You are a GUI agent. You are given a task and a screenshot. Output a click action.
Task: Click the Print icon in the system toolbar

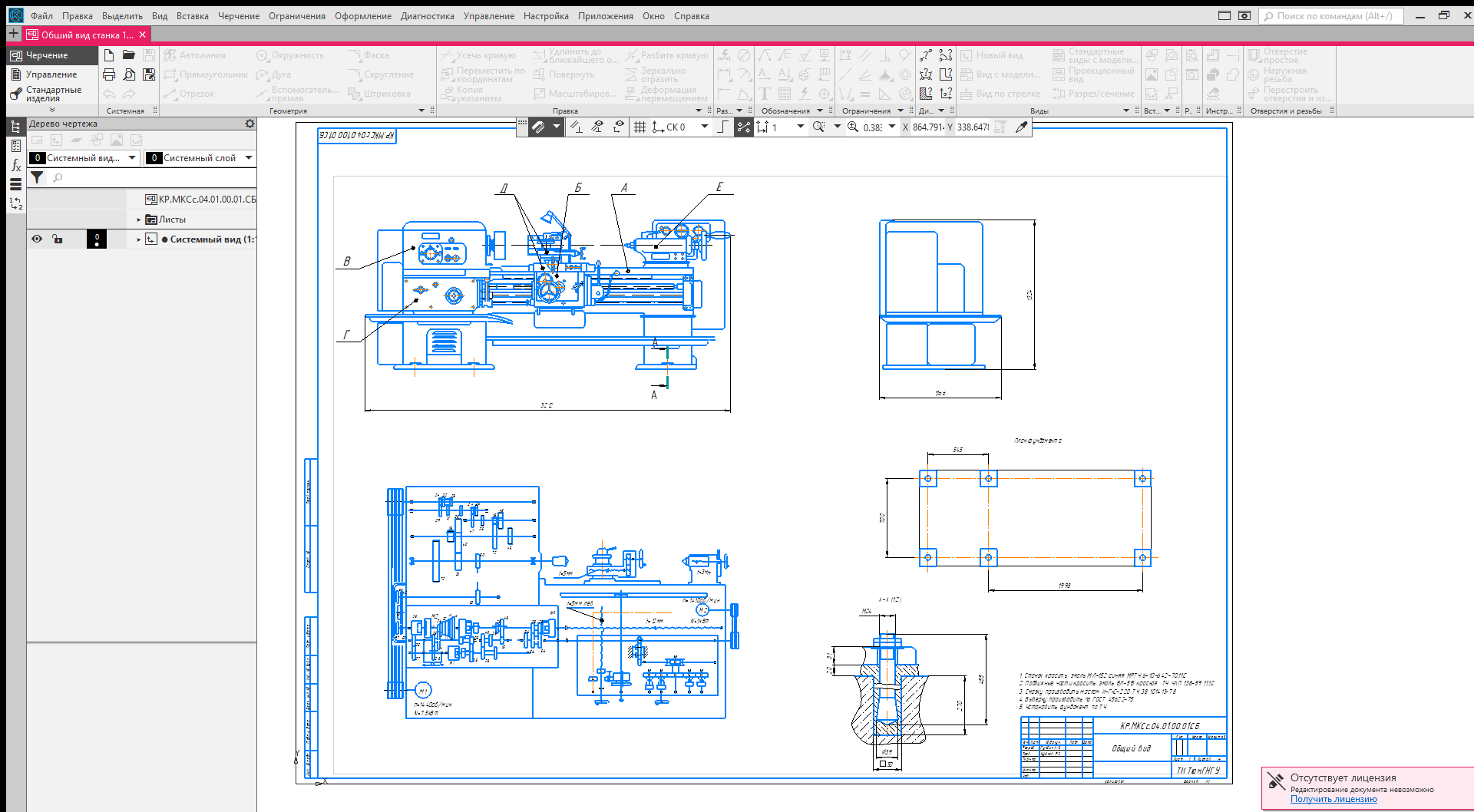[x=109, y=74]
